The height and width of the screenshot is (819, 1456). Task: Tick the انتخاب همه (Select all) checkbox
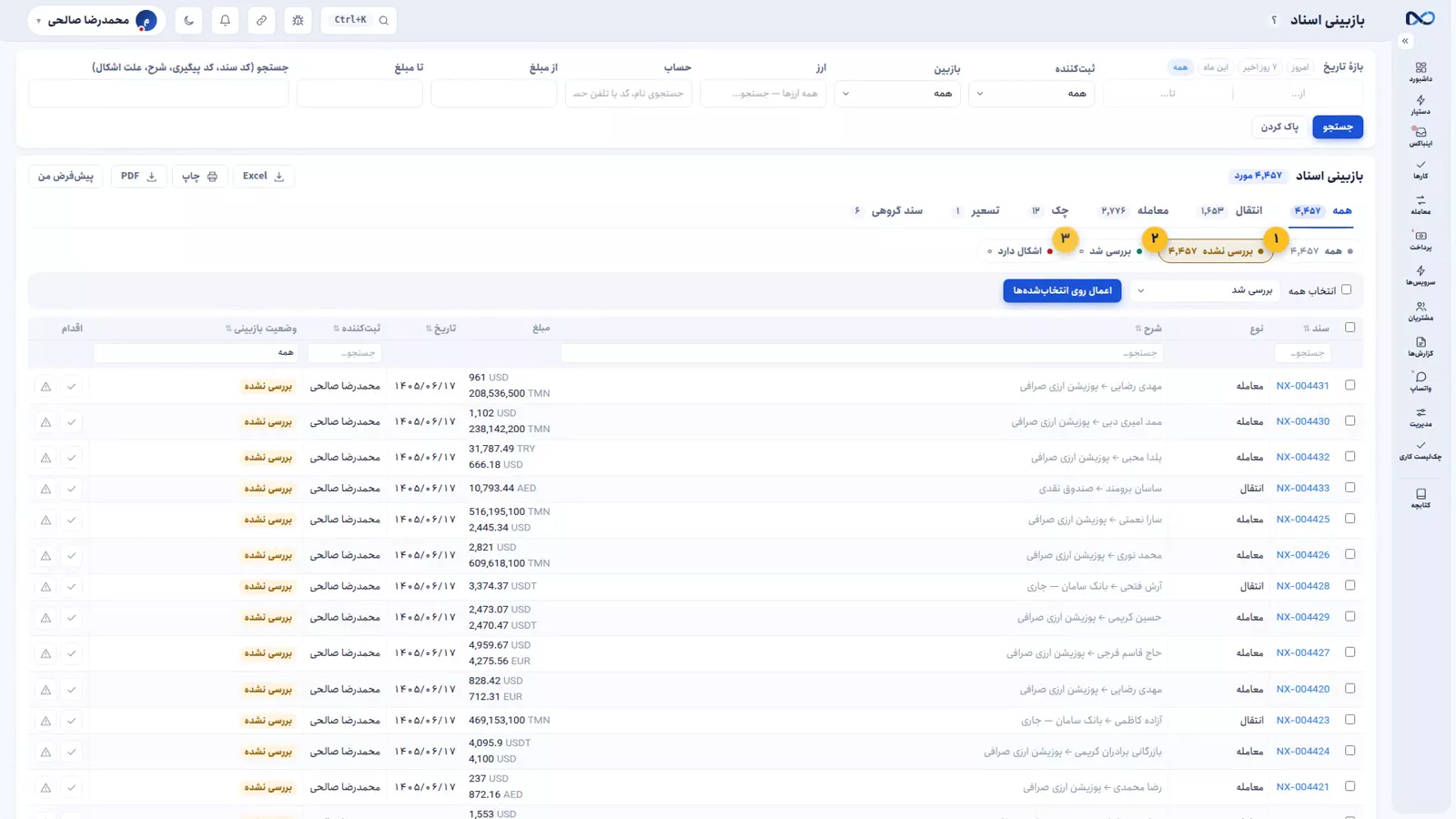(1346, 289)
